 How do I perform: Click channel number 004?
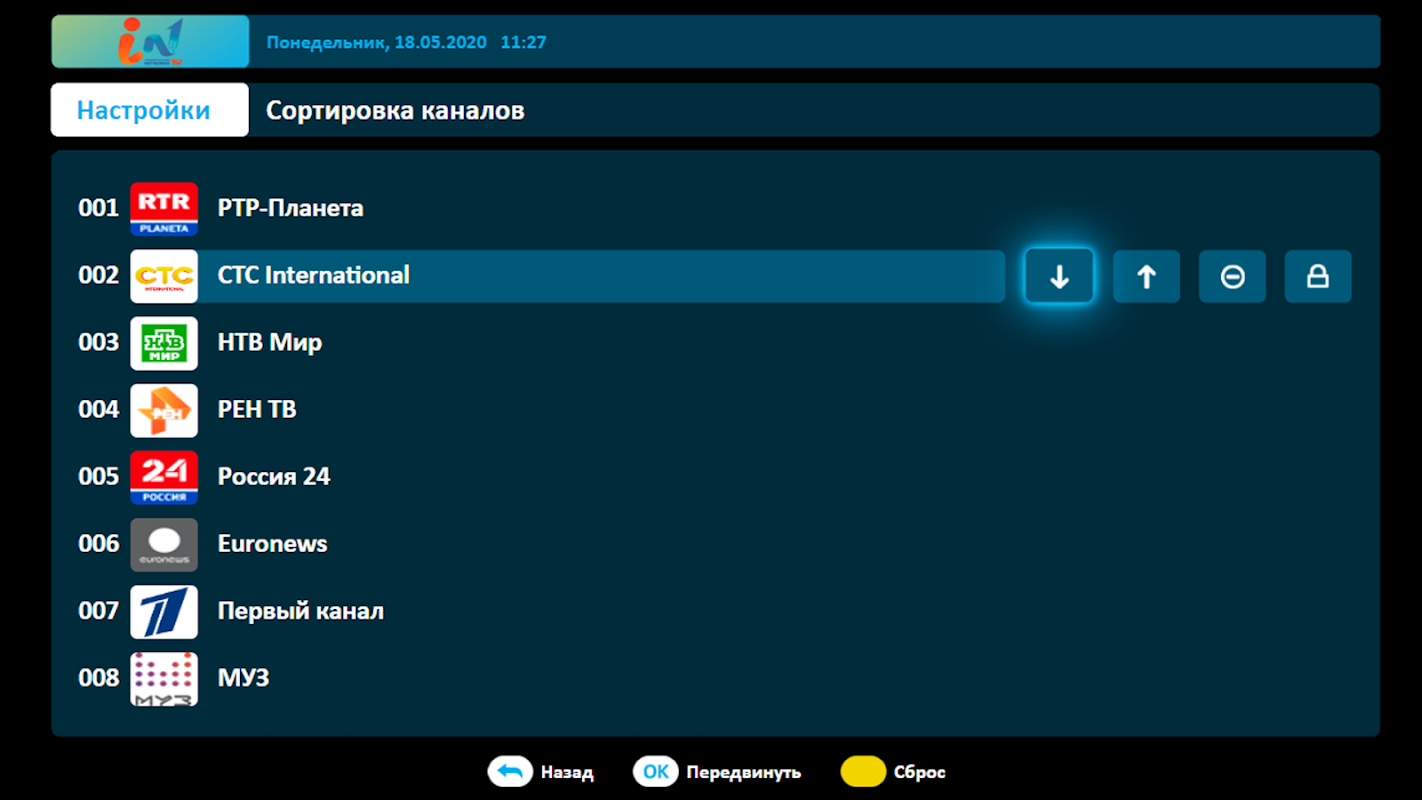[x=99, y=410]
